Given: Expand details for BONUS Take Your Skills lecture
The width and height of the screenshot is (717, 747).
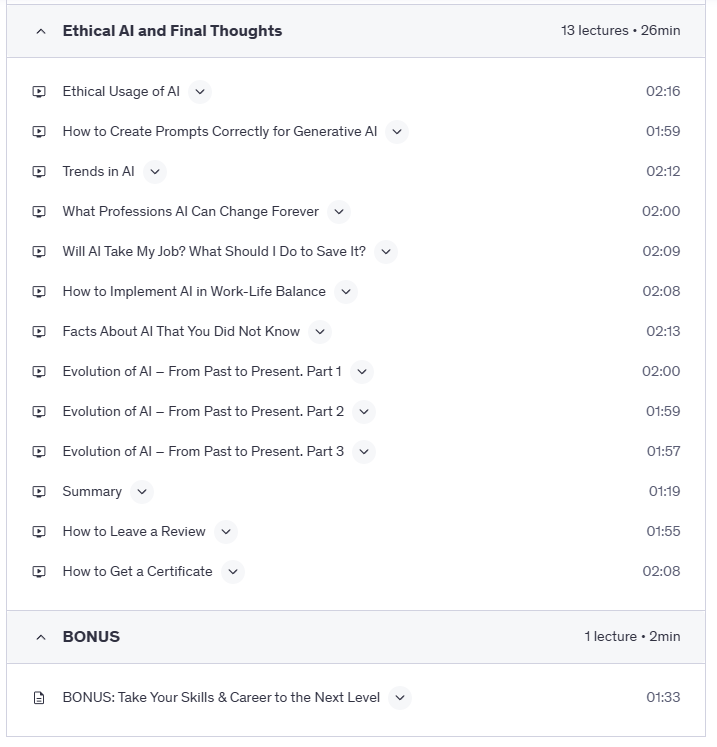Looking at the screenshot, I should pos(400,698).
